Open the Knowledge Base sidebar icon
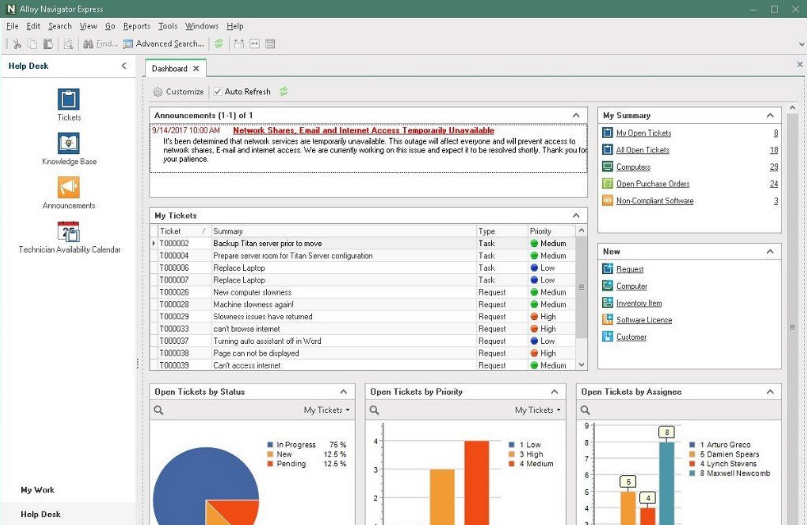Screen dimensions: 807x525 [x=68, y=144]
